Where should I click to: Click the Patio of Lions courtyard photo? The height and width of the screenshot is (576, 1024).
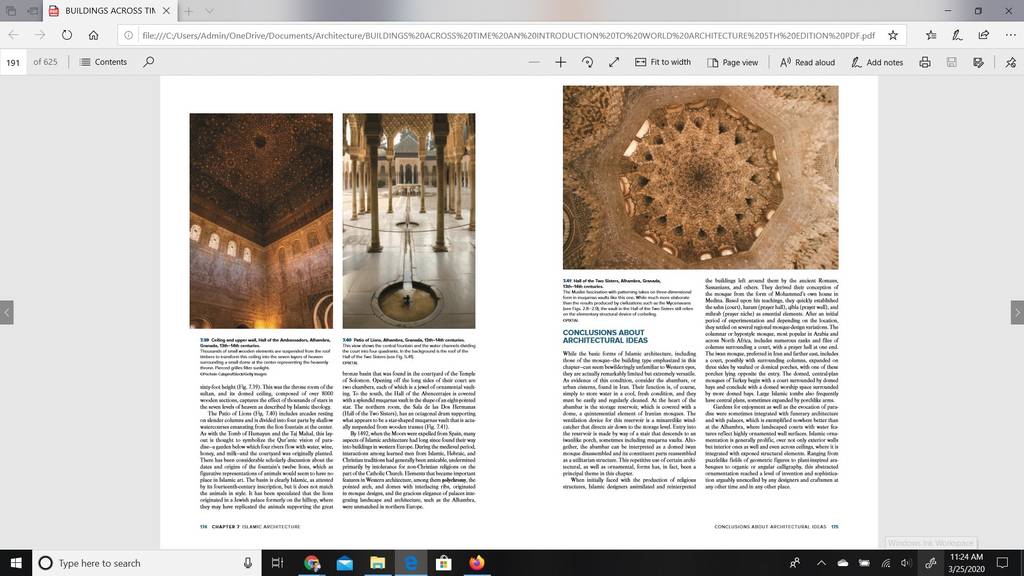coord(409,221)
